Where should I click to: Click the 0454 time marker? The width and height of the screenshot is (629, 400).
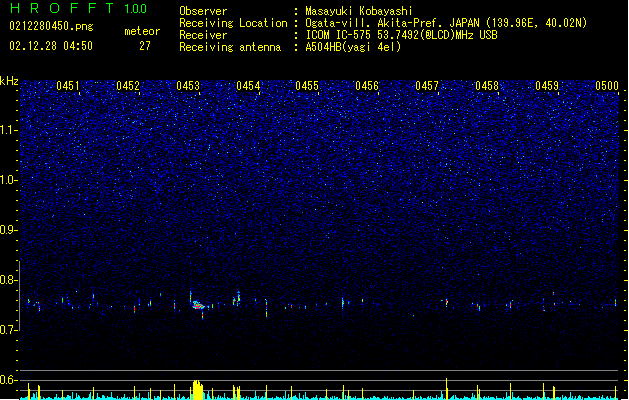(248, 86)
